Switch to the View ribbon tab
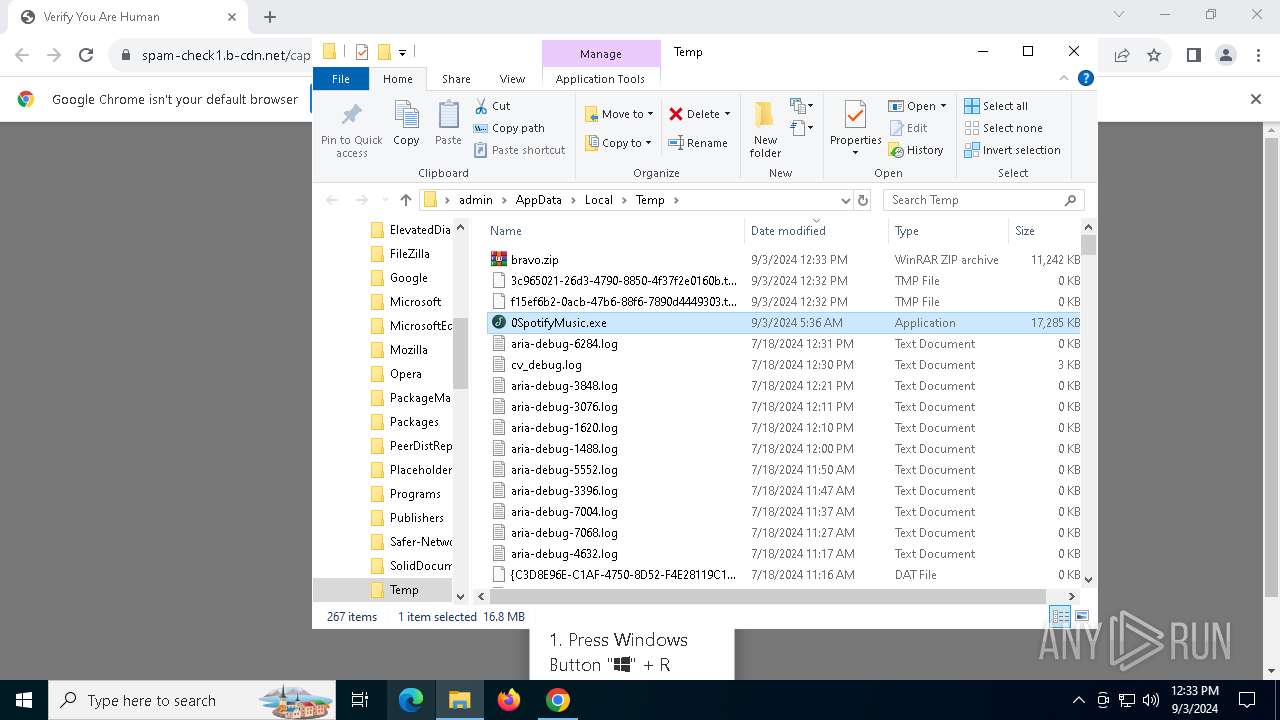Image resolution: width=1280 pixels, height=720 pixels. pyautogui.click(x=512, y=79)
